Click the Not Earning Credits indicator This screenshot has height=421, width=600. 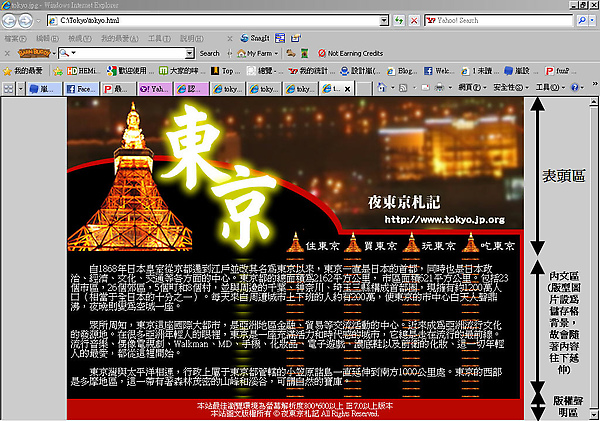click(351, 53)
